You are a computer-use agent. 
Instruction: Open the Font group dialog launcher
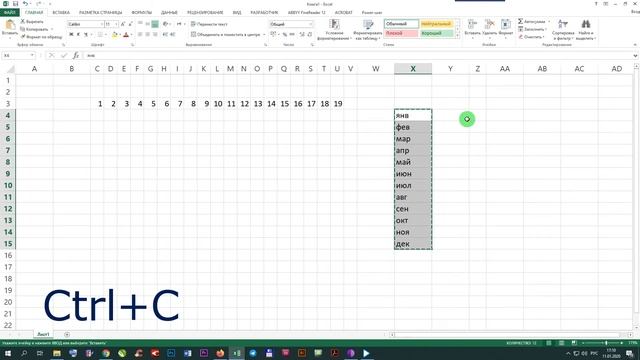point(133,44)
